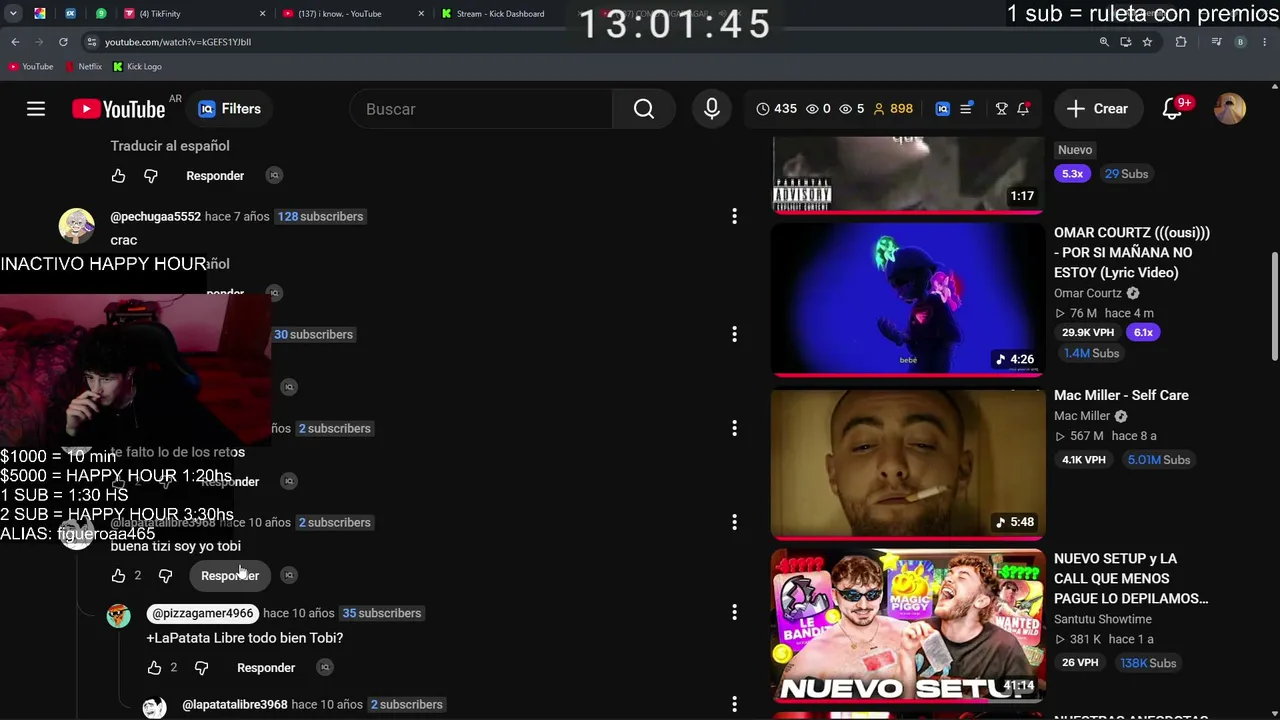Image resolution: width=1280 pixels, height=720 pixels.
Task: Click the '128 subscribers' badge
Action: (320, 217)
